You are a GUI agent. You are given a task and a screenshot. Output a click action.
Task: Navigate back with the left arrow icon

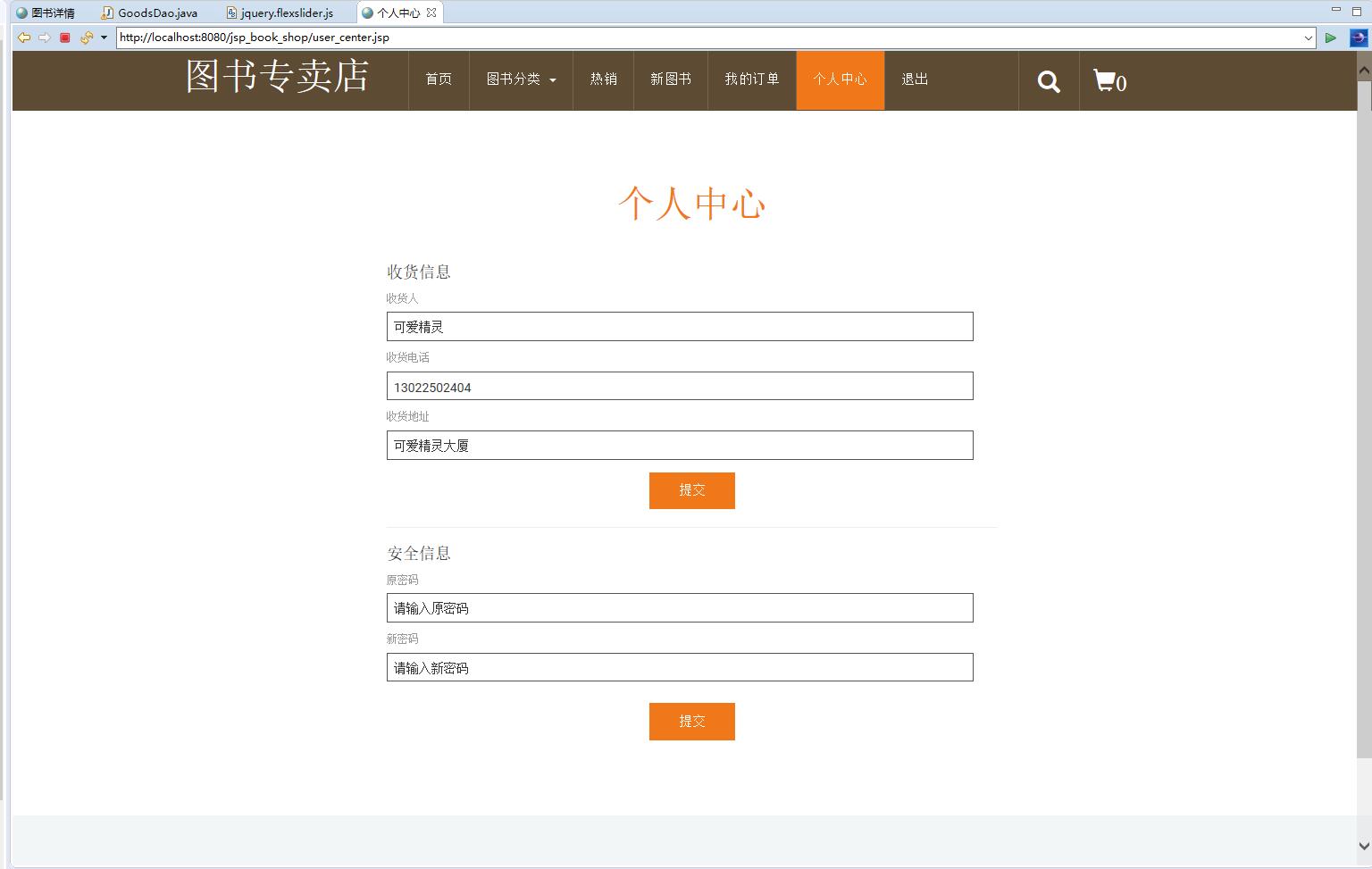[x=23, y=38]
